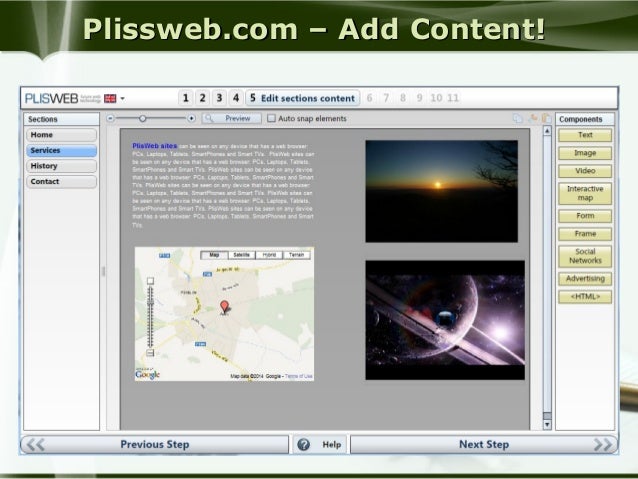Click the Next Step button

click(484, 444)
